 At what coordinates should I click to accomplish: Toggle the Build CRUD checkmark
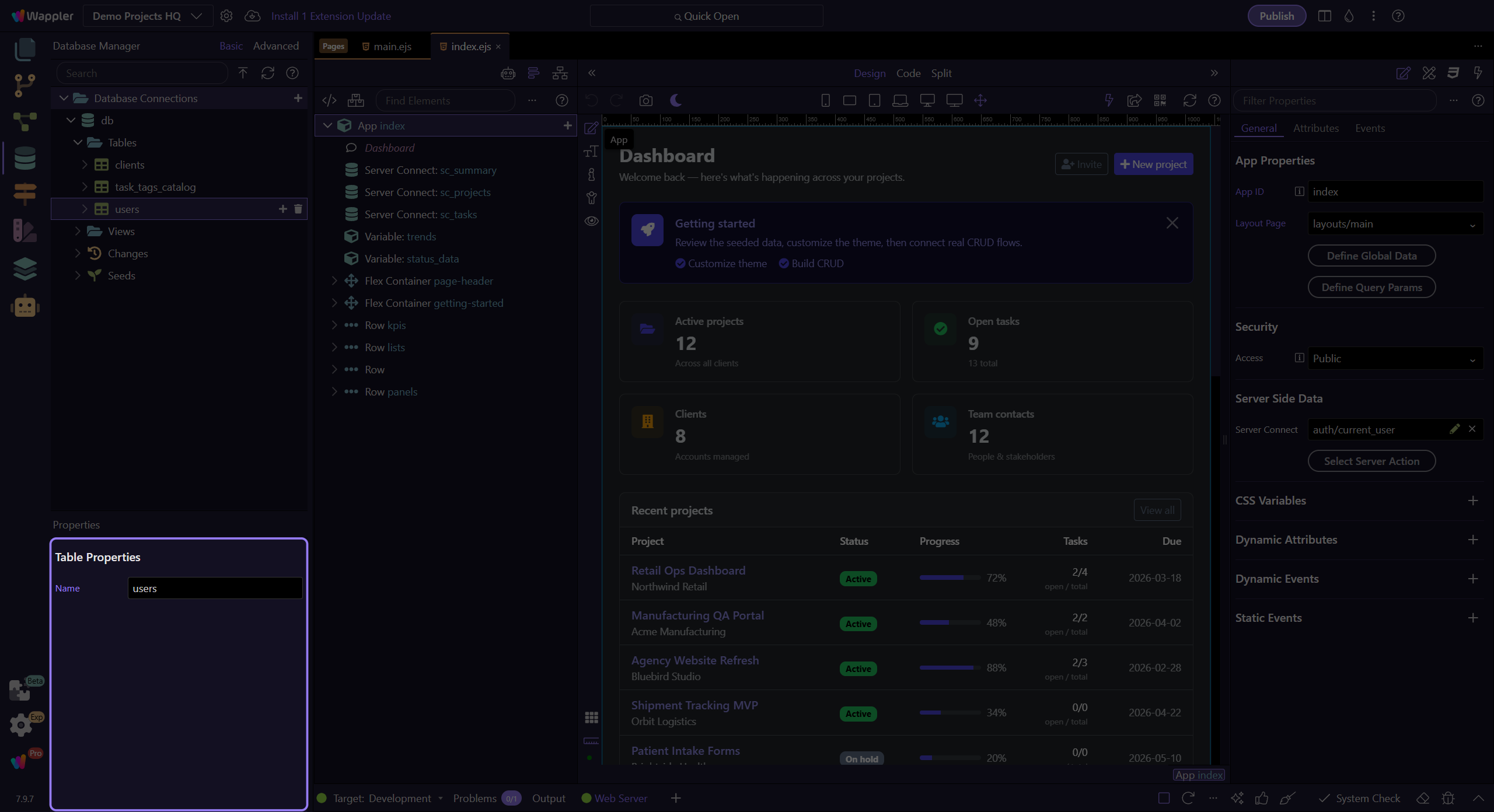(x=784, y=263)
